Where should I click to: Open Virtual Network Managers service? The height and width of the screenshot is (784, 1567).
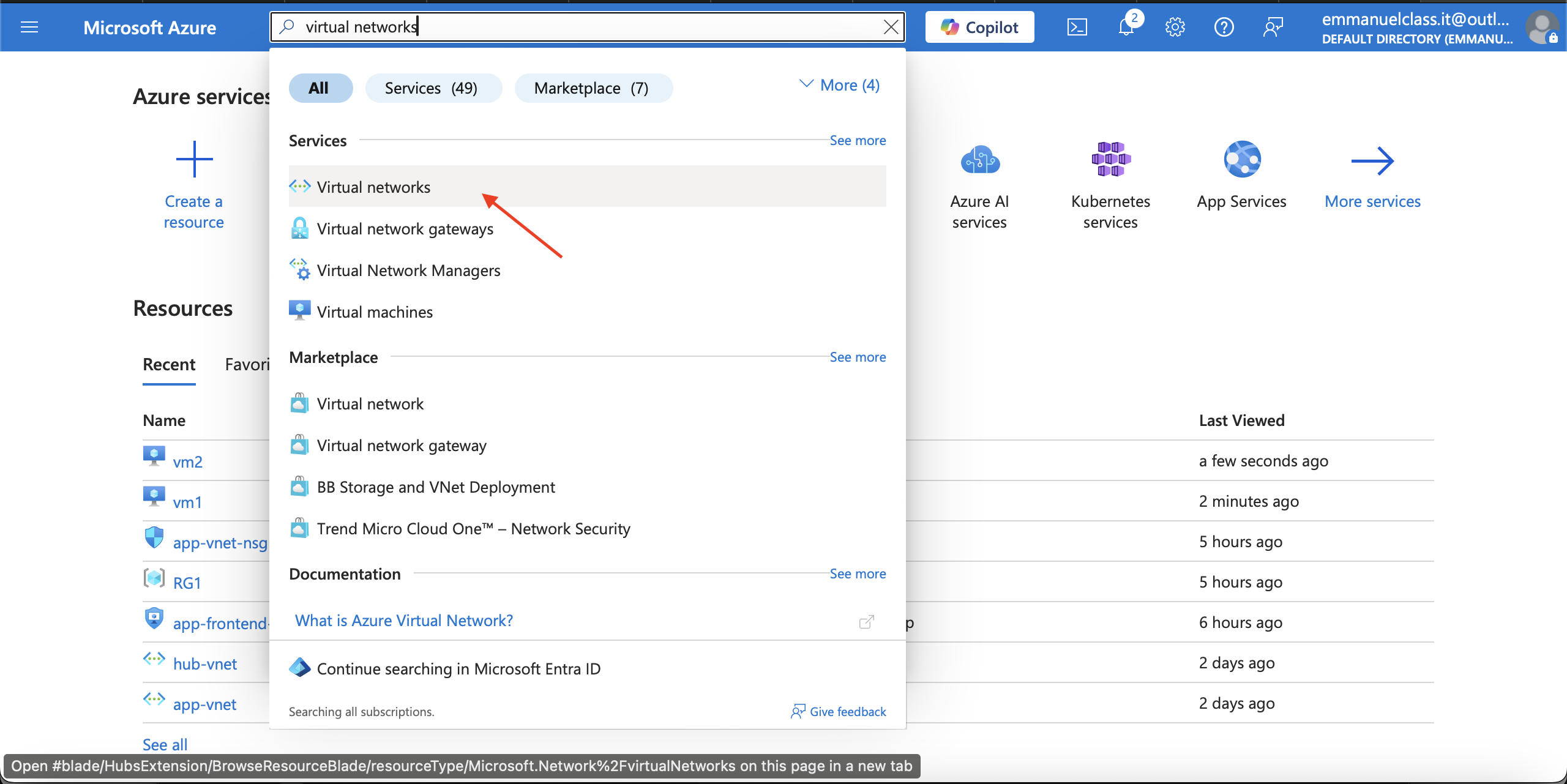coord(587,270)
